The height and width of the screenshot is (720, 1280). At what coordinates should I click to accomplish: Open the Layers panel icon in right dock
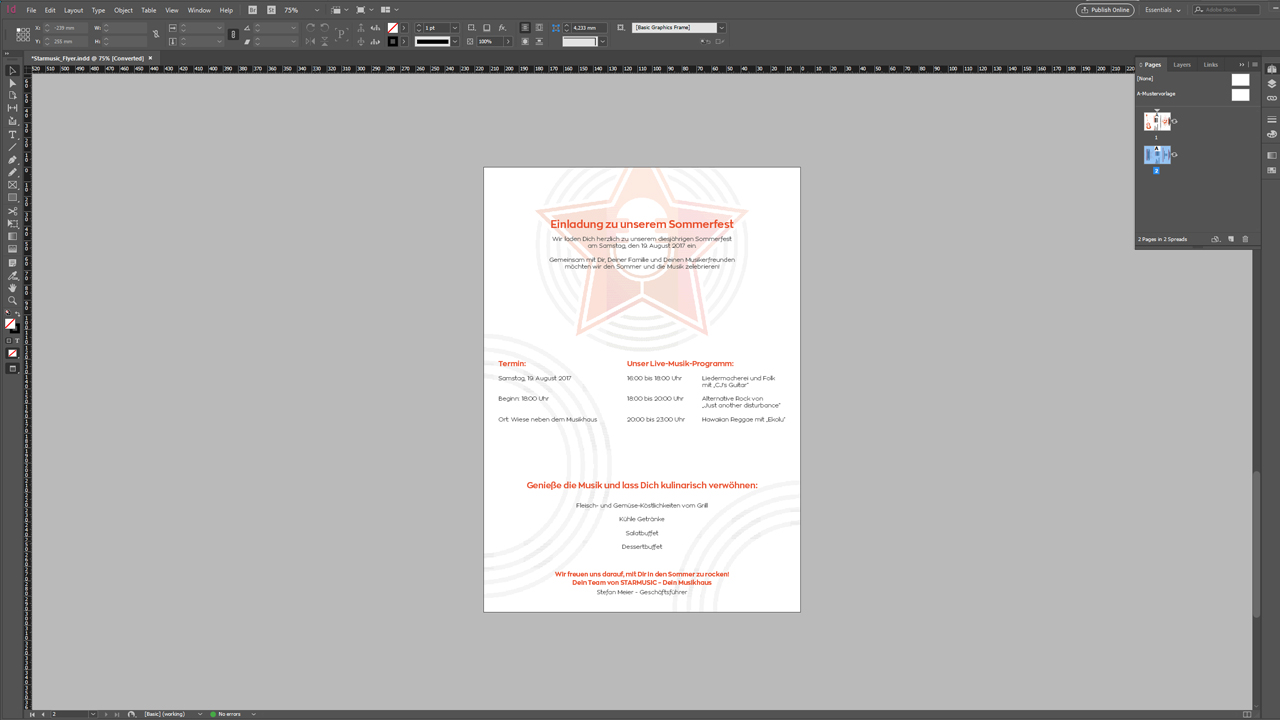[1272, 84]
